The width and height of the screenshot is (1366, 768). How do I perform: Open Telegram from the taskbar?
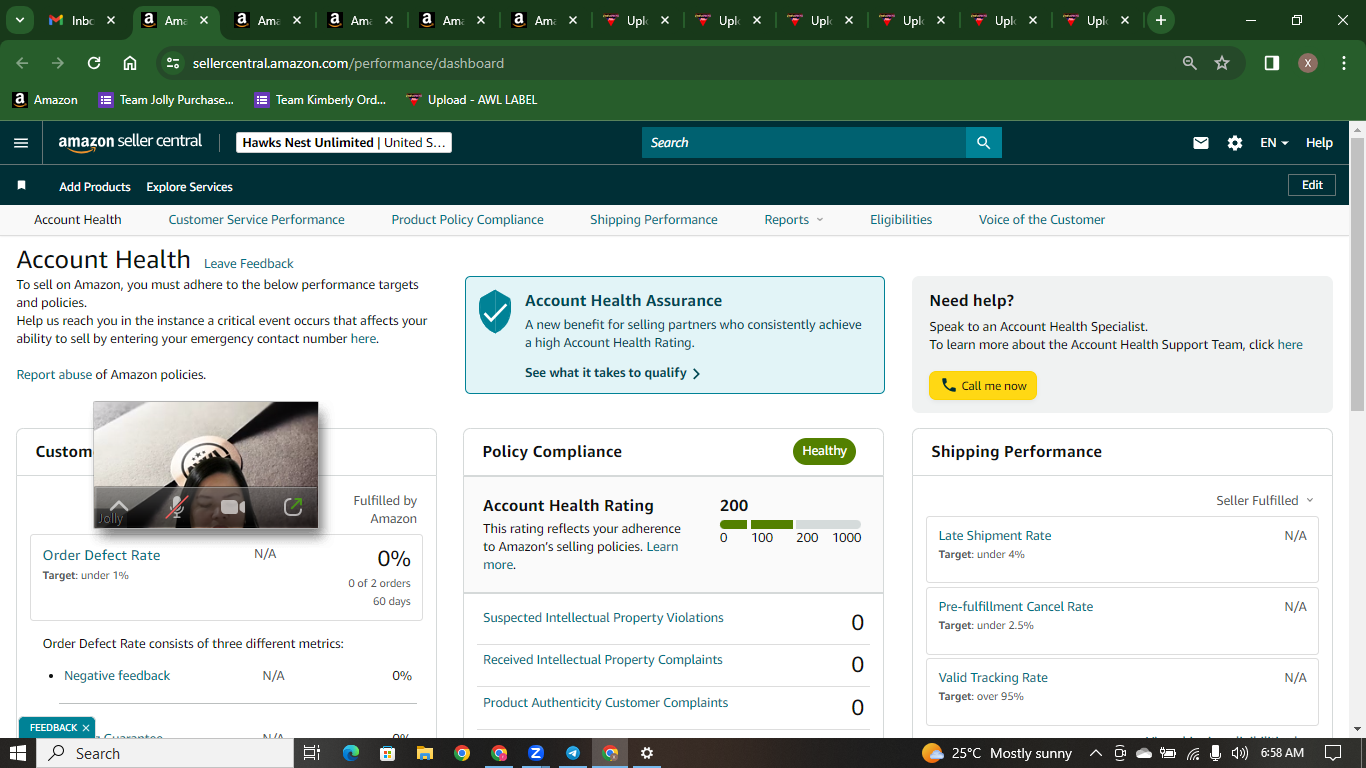(x=573, y=753)
